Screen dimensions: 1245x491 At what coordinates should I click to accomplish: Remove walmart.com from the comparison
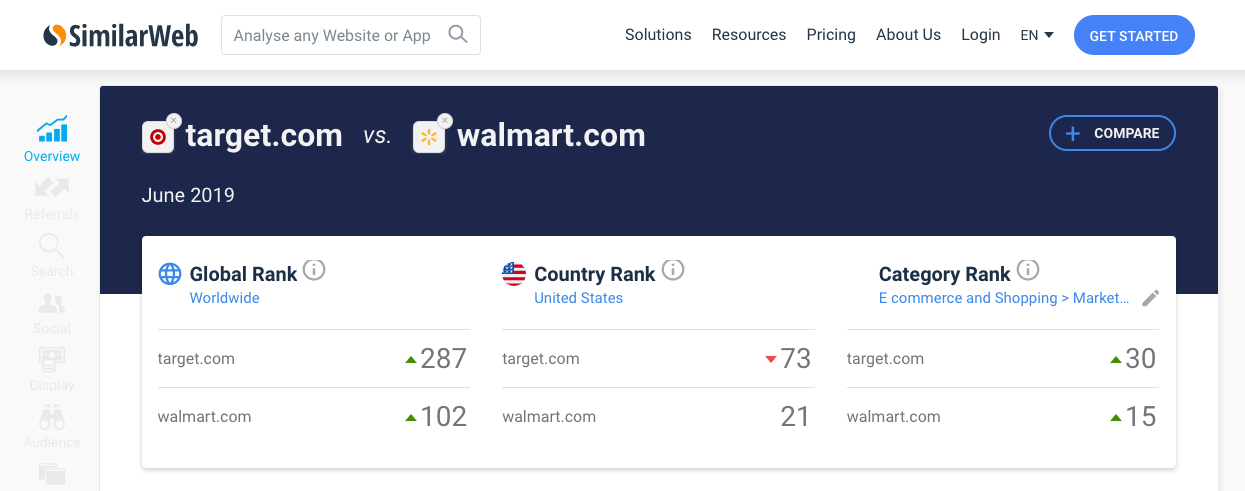tap(445, 120)
